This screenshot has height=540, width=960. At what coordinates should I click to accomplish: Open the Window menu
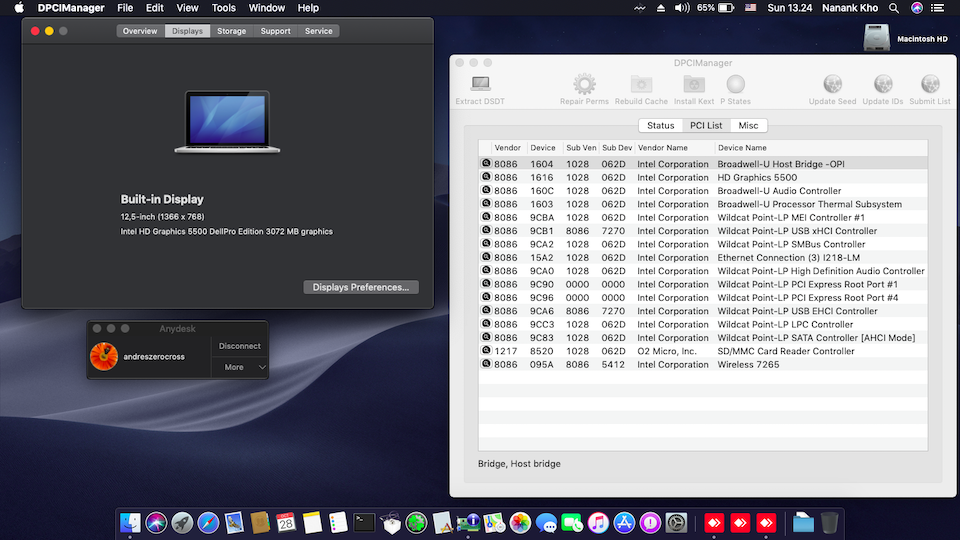pos(266,8)
